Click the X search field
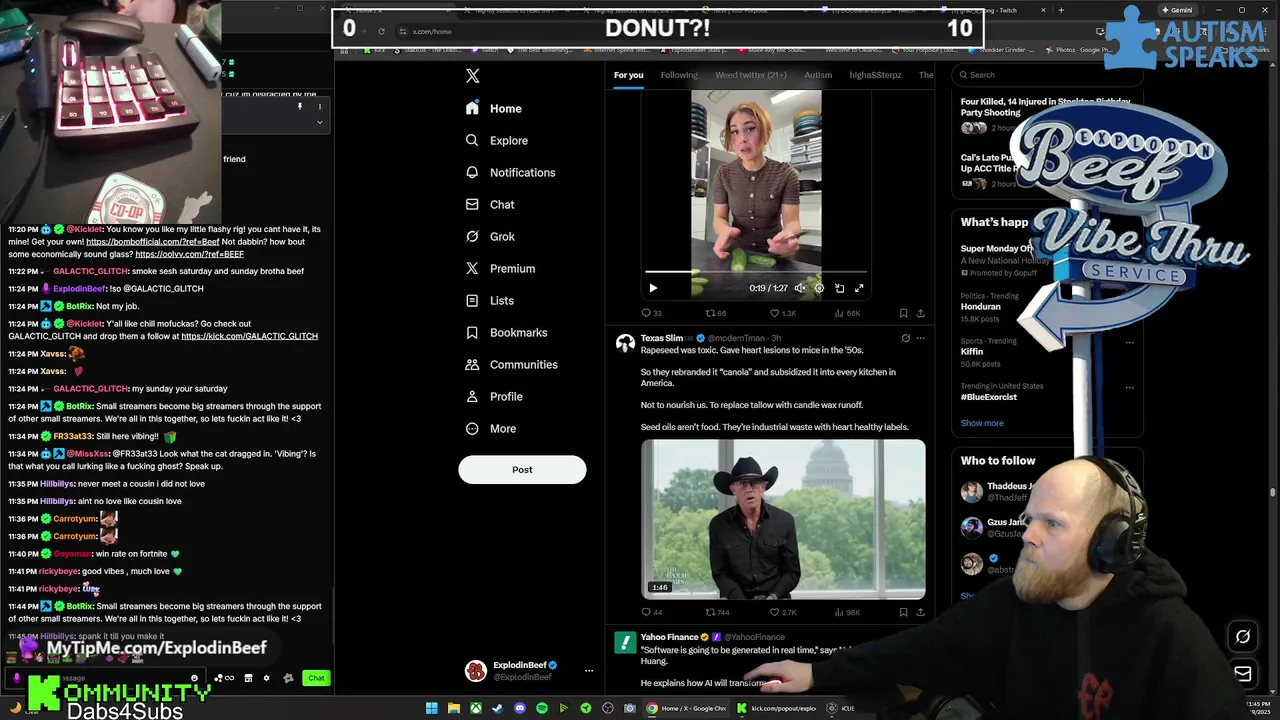This screenshot has height=720, width=1280. click(1045, 75)
